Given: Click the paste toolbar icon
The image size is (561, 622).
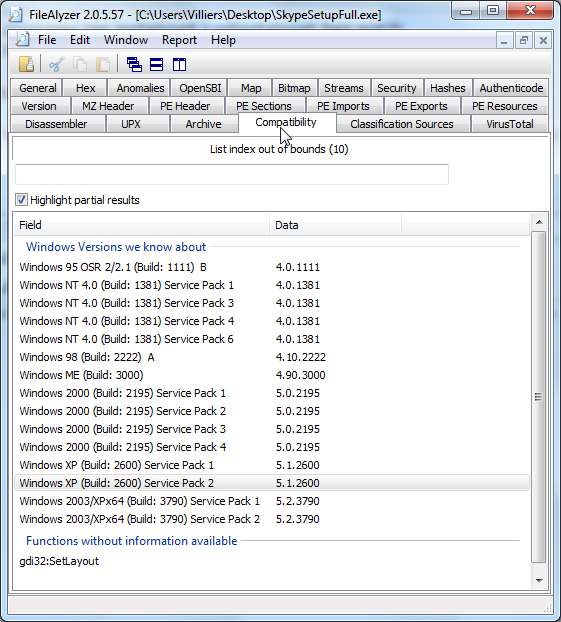Looking at the screenshot, I should 103,64.
